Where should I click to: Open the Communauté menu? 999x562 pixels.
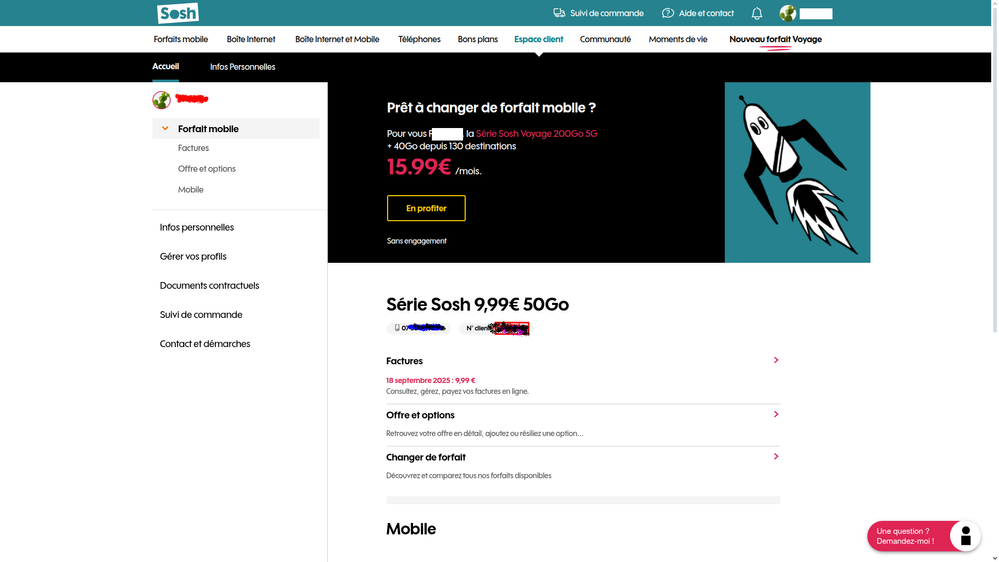tap(605, 40)
